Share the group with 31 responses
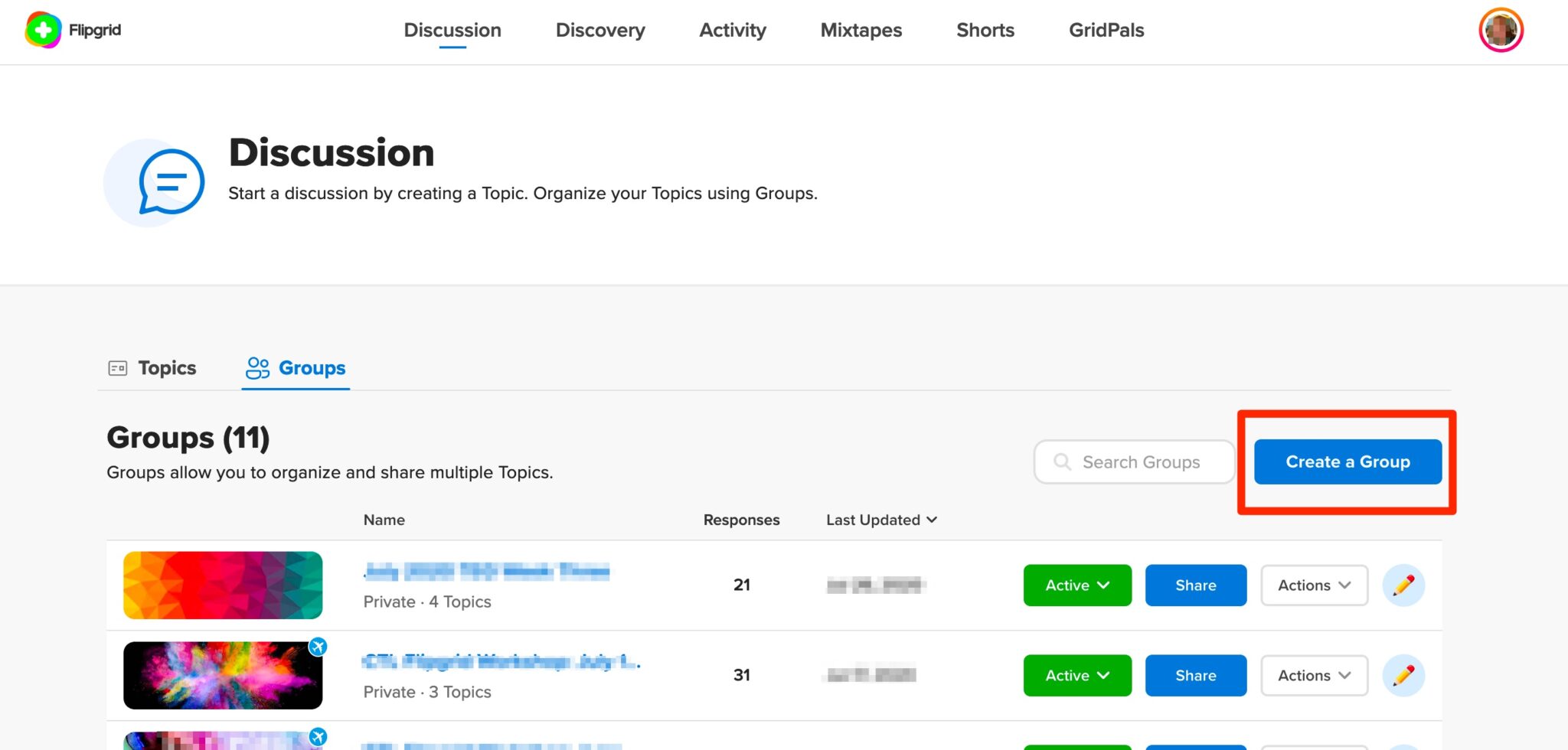The height and width of the screenshot is (750, 1568). 1196,676
